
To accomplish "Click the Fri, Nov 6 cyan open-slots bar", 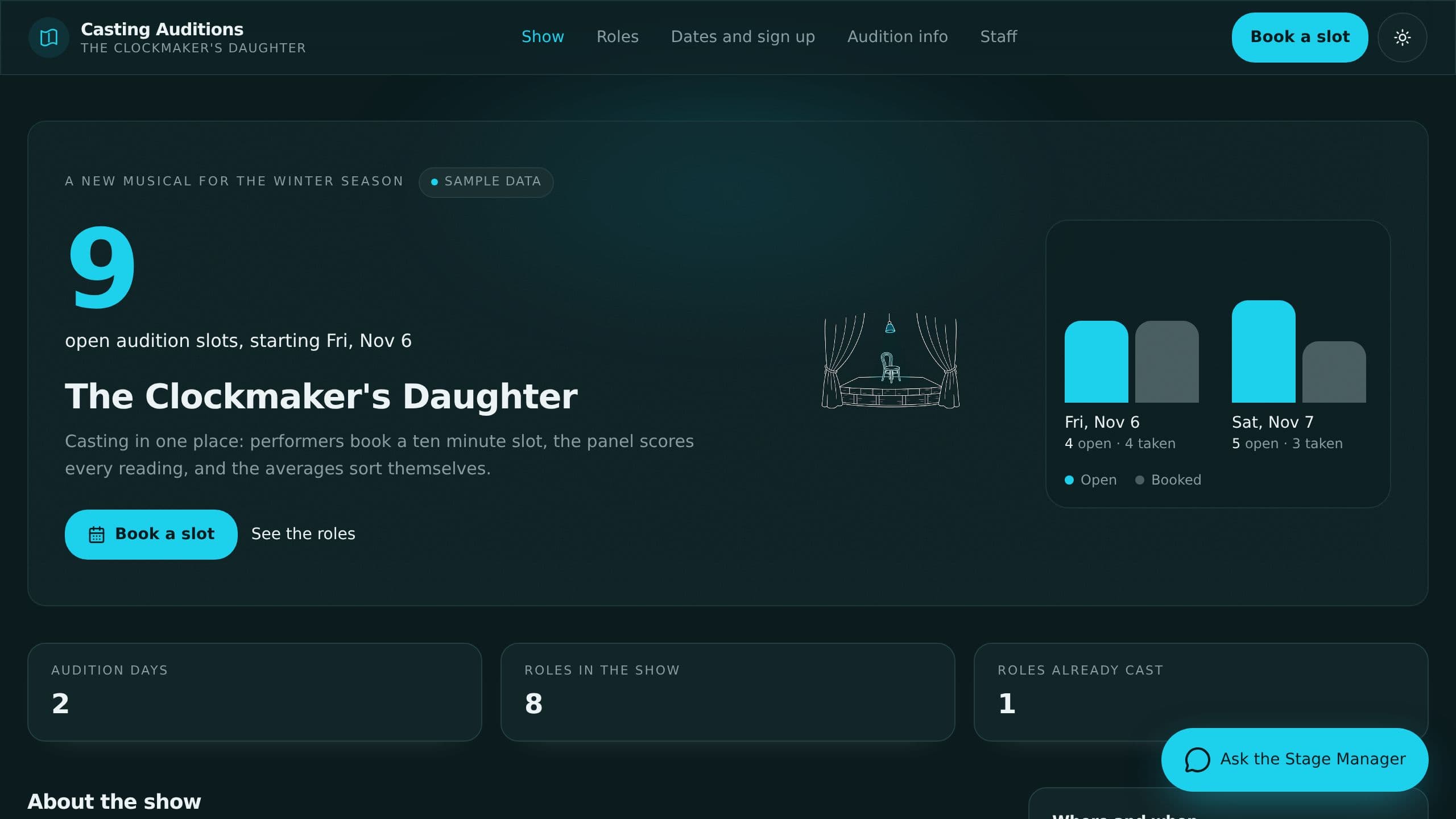I will click(x=1096, y=362).
